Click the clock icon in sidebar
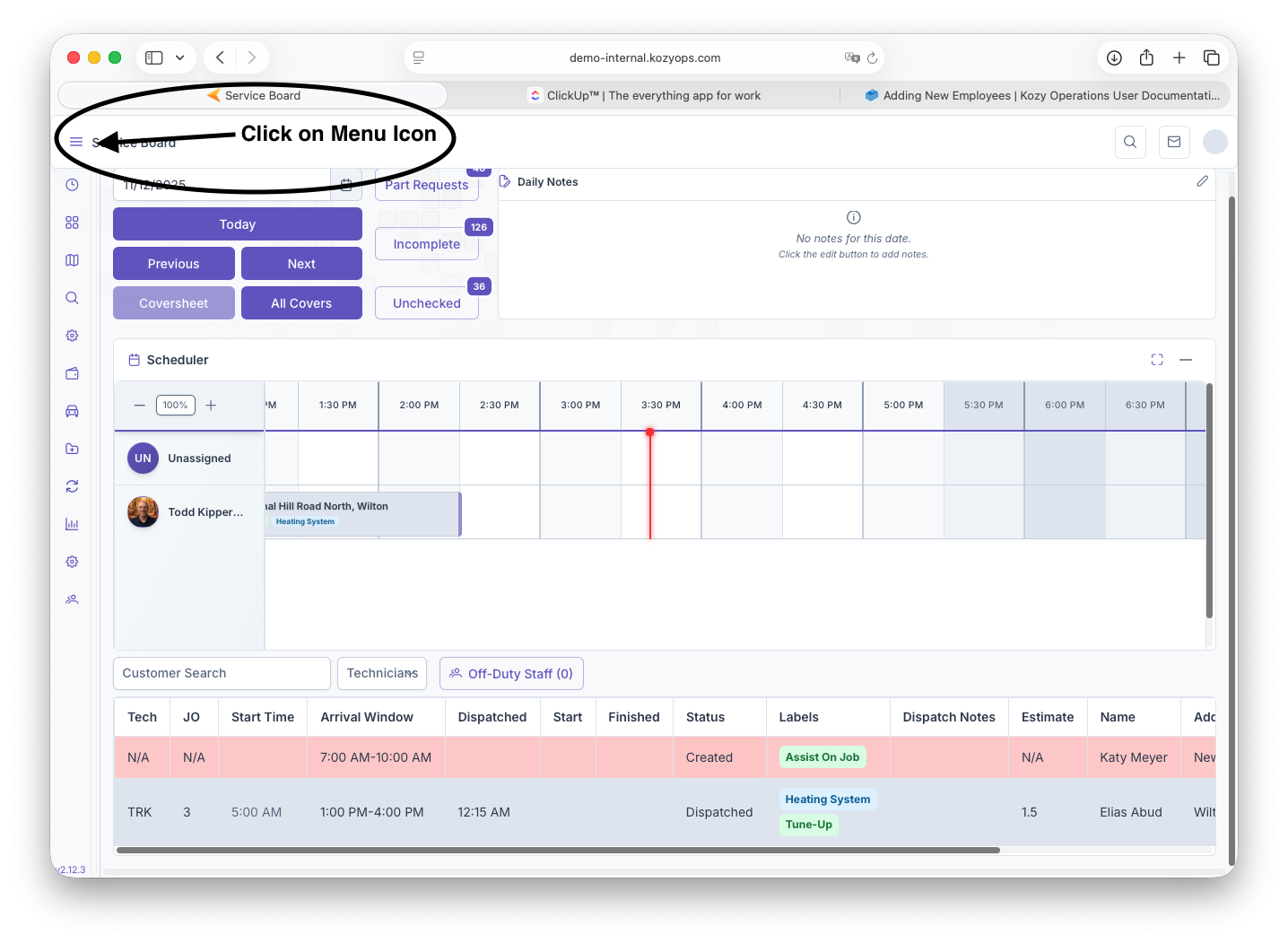The width and height of the screenshot is (1288, 944). 72,185
